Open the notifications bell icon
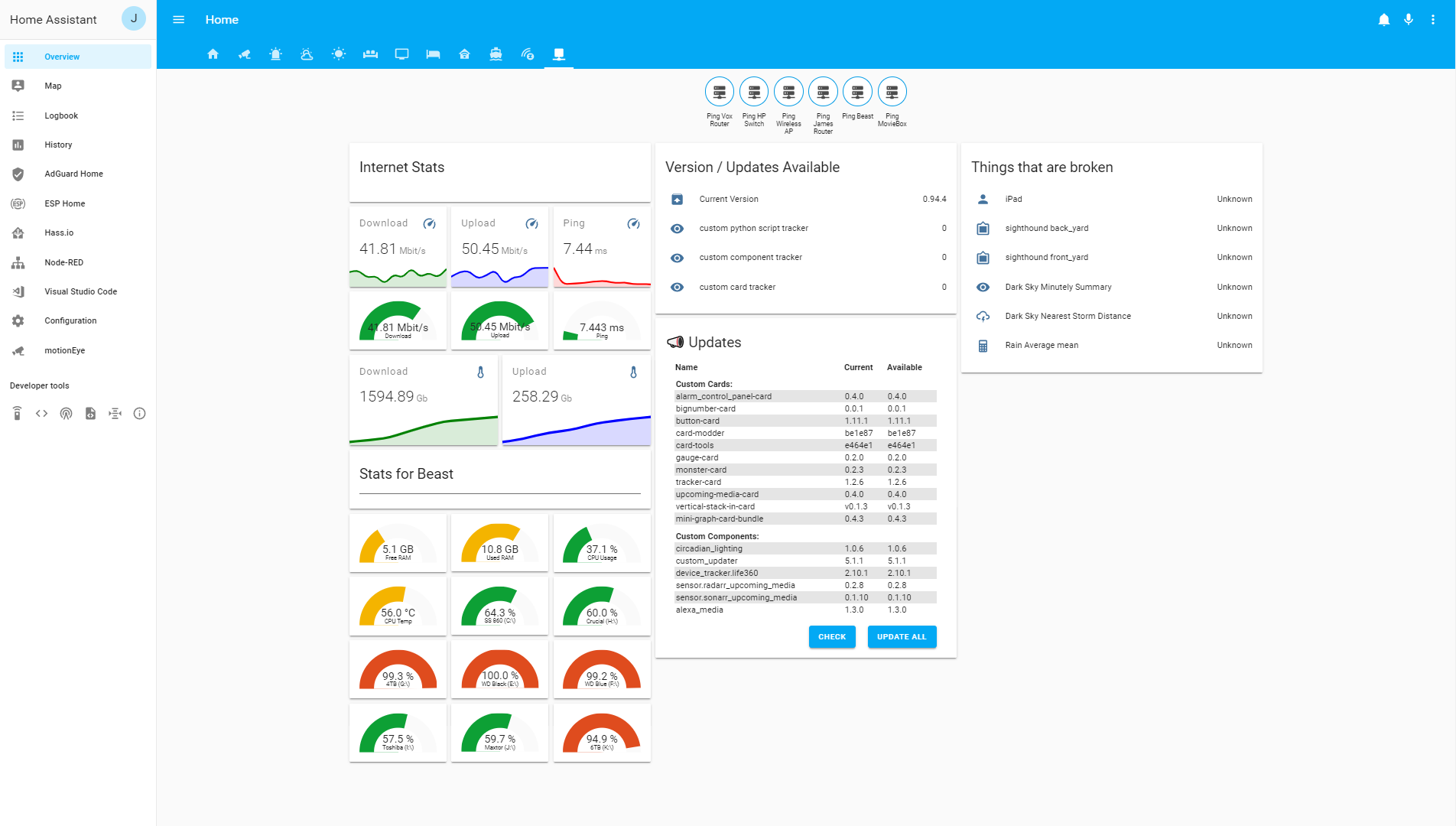This screenshot has width=1456, height=826. [x=1383, y=20]
